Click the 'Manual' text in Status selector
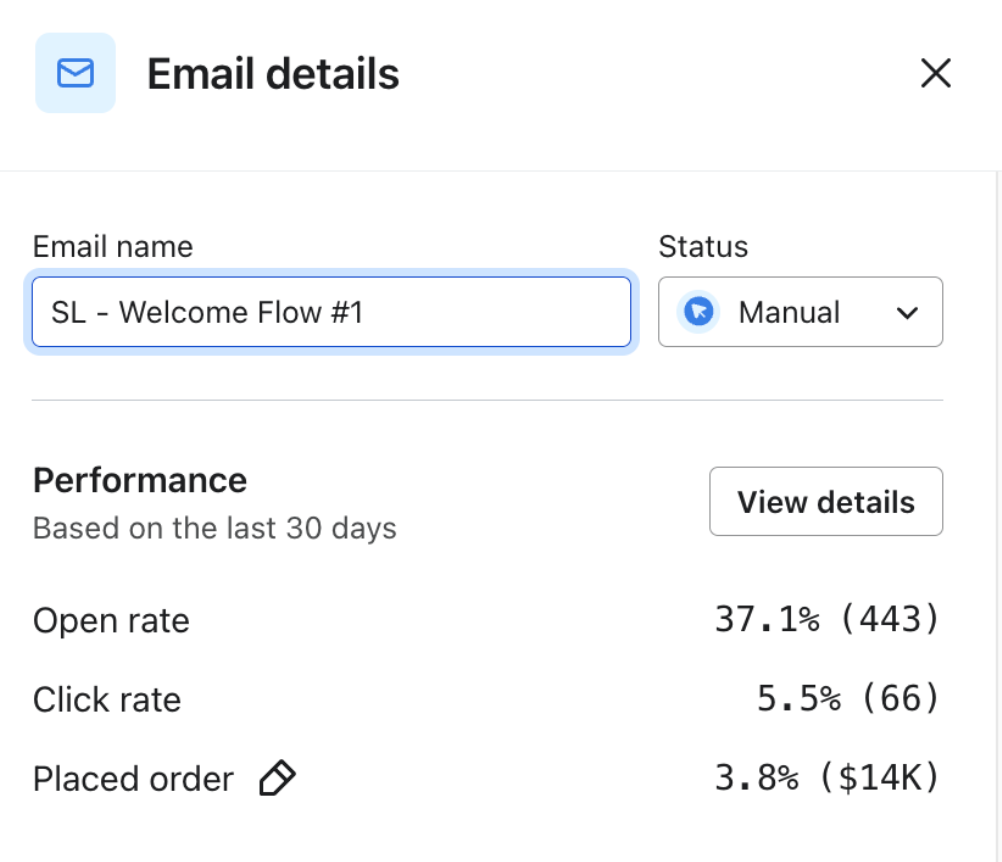1002x862 pixels. pos(788,313)
